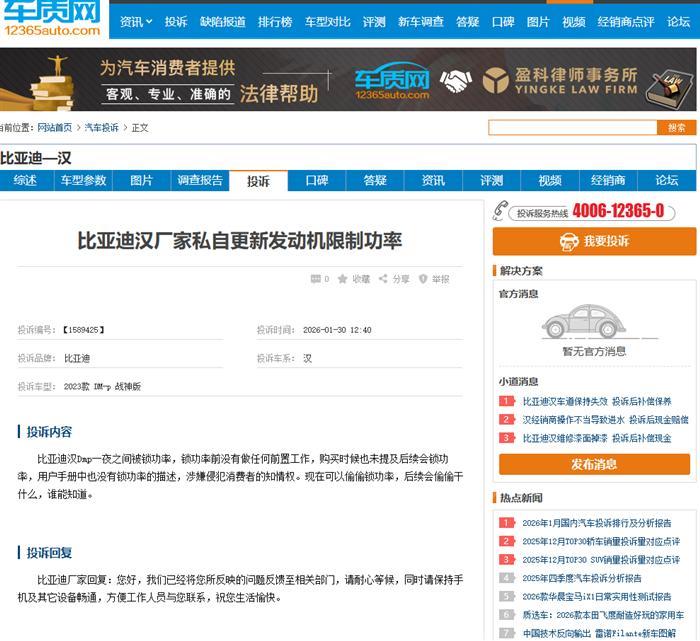Image resolution: width=700 pixels, height=641 pixels.
Task: Switch to the 口碑 tab
Action: coord(317,181)
